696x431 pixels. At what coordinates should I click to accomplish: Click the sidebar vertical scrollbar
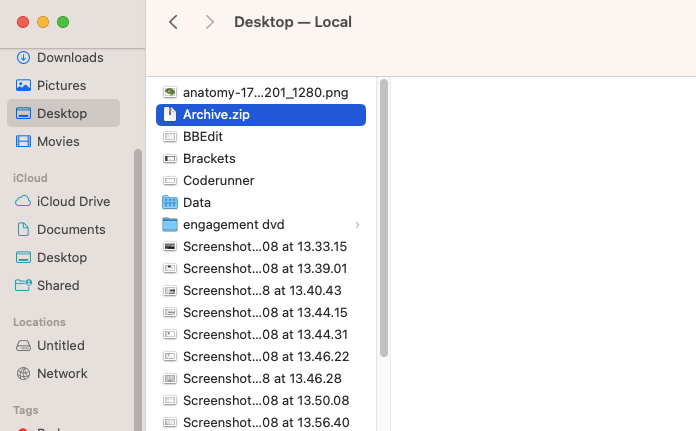coord(138,290)
